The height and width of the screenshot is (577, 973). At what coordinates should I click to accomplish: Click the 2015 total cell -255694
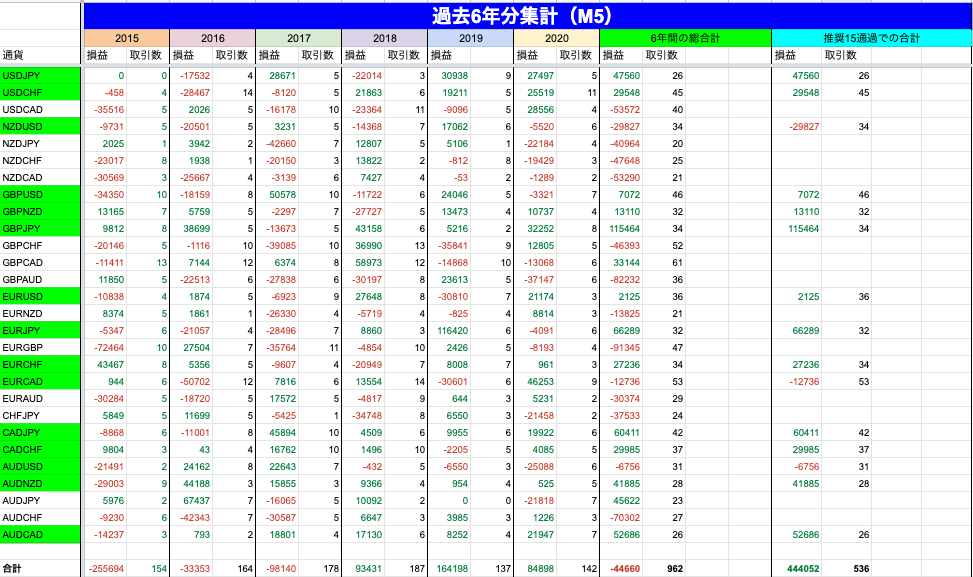click(x=107, y=568)
